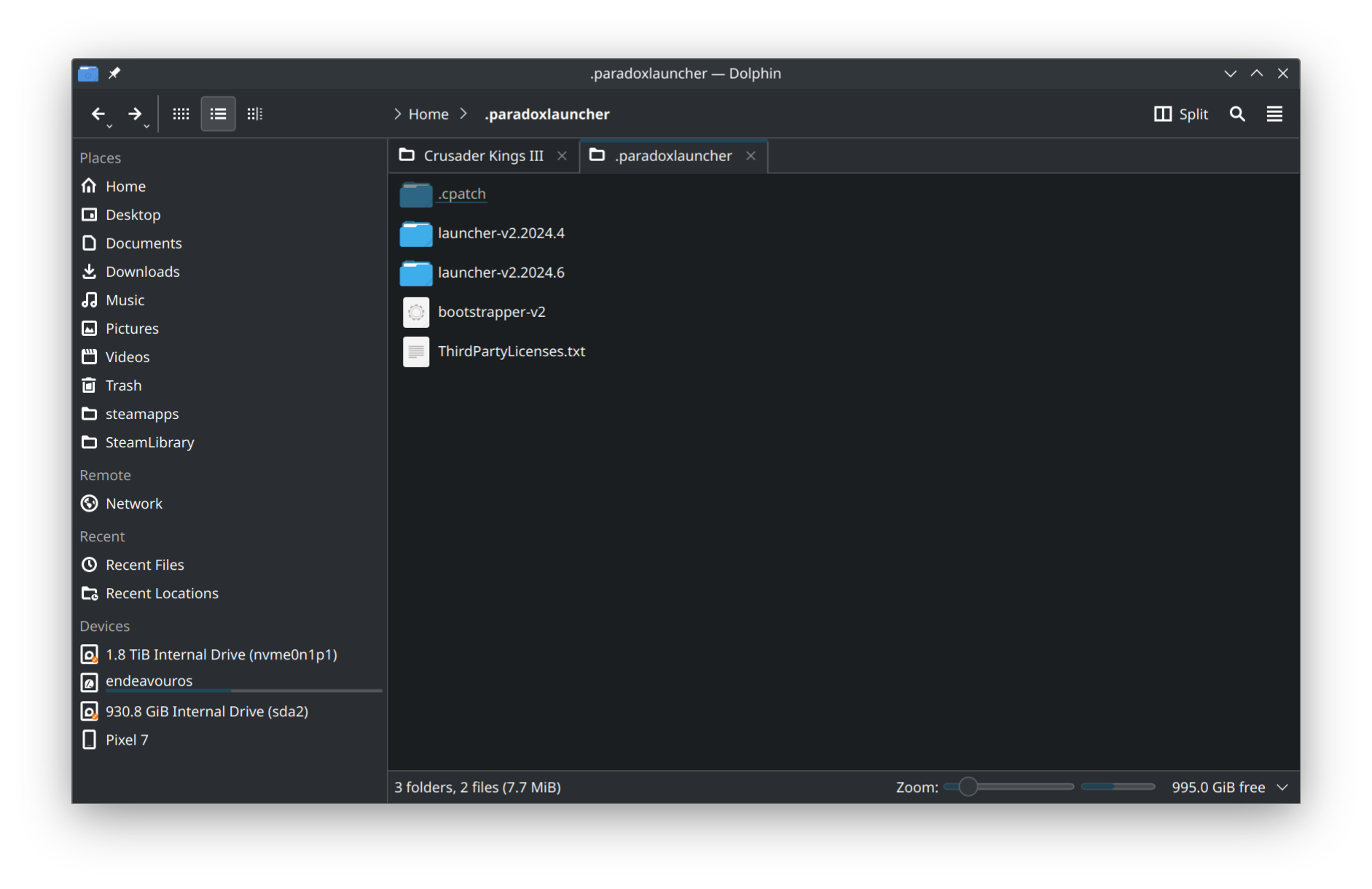Viewport: 1372px width, 889px height.
Task: Switch to the Crusader Kings III tab
Action: (482, 156)
